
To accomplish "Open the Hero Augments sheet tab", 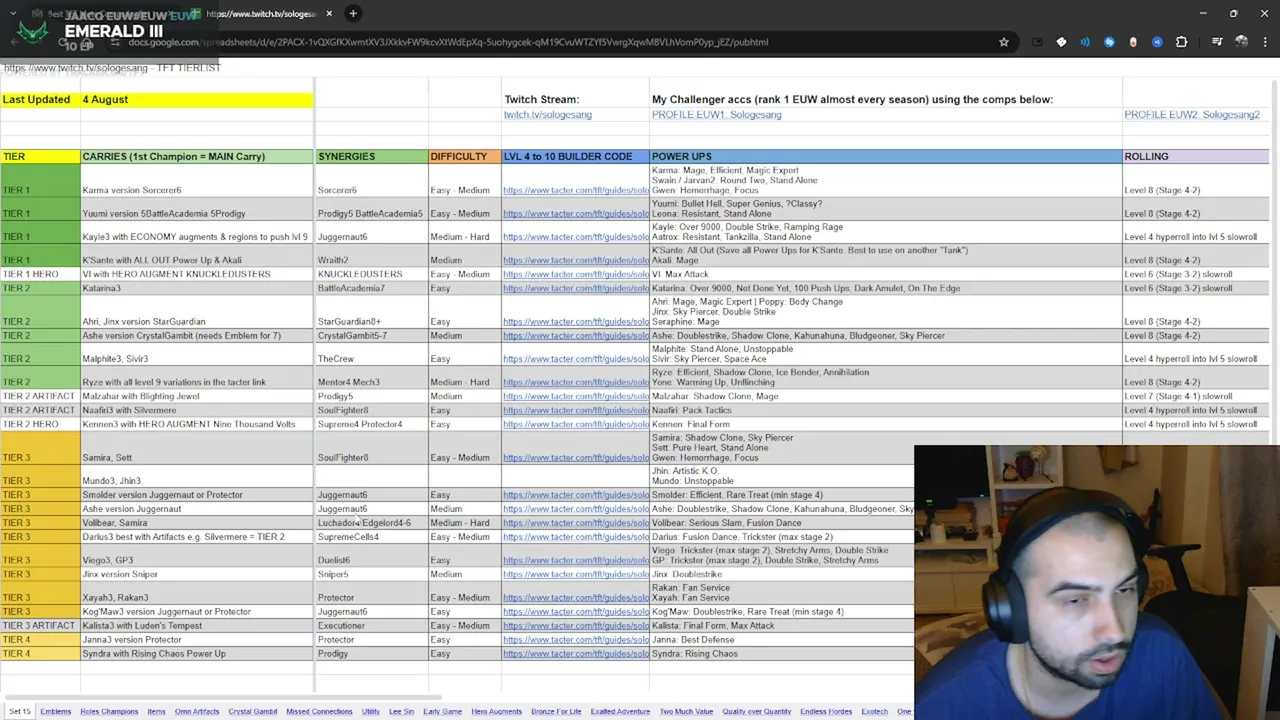I will click(x=497, y=711).
